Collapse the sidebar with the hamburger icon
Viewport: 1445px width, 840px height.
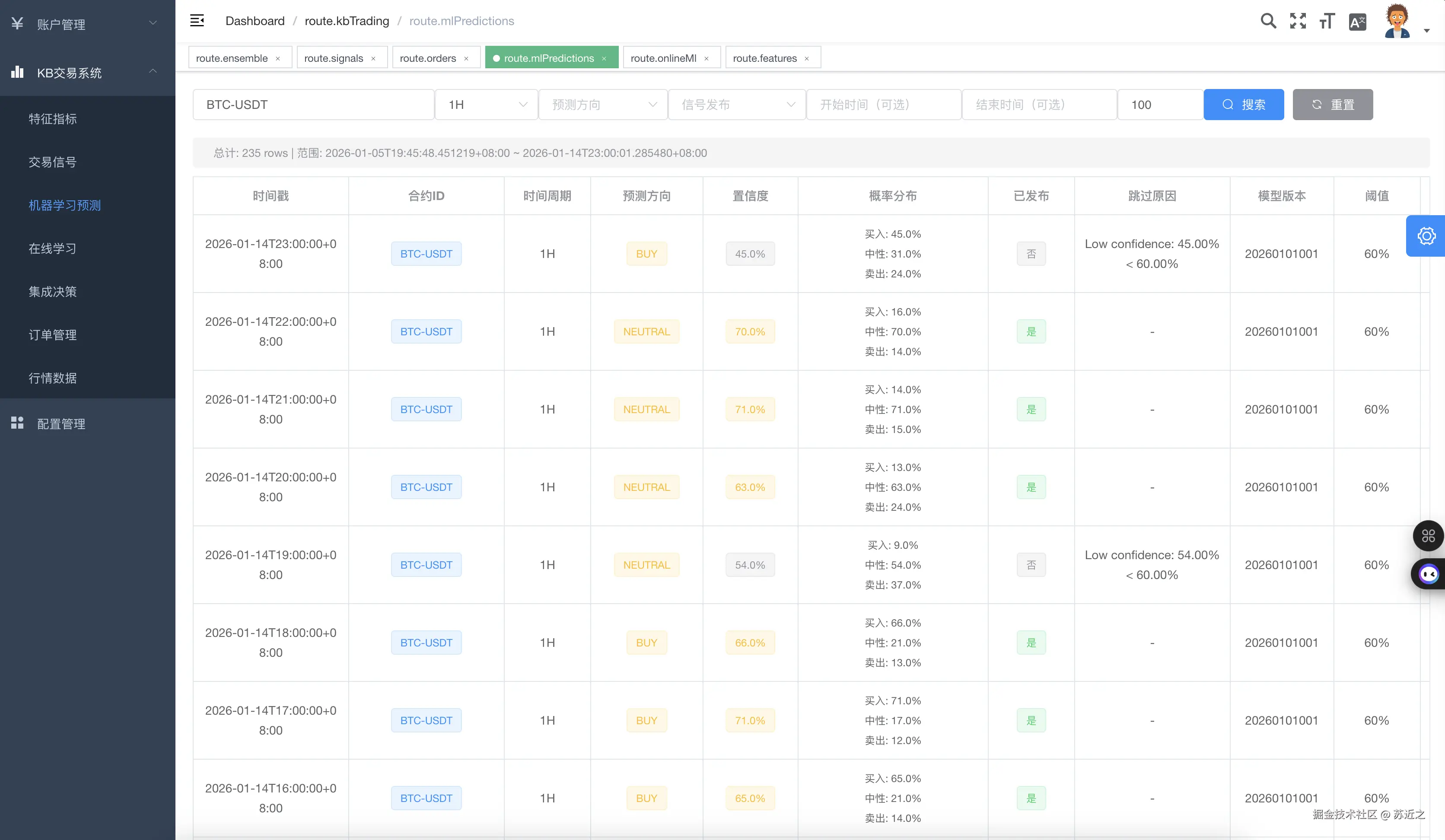coord(197,20)
